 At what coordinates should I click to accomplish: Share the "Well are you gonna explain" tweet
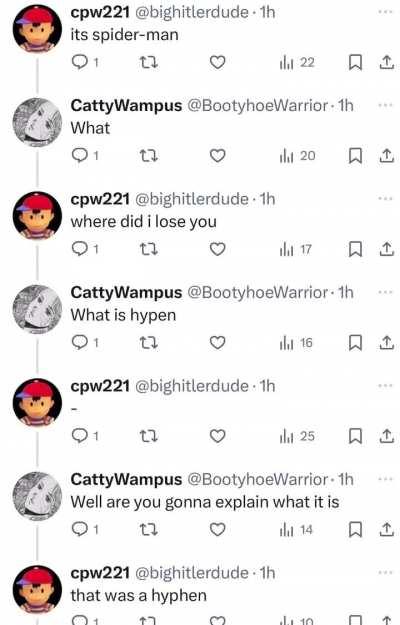coord(386,530)
